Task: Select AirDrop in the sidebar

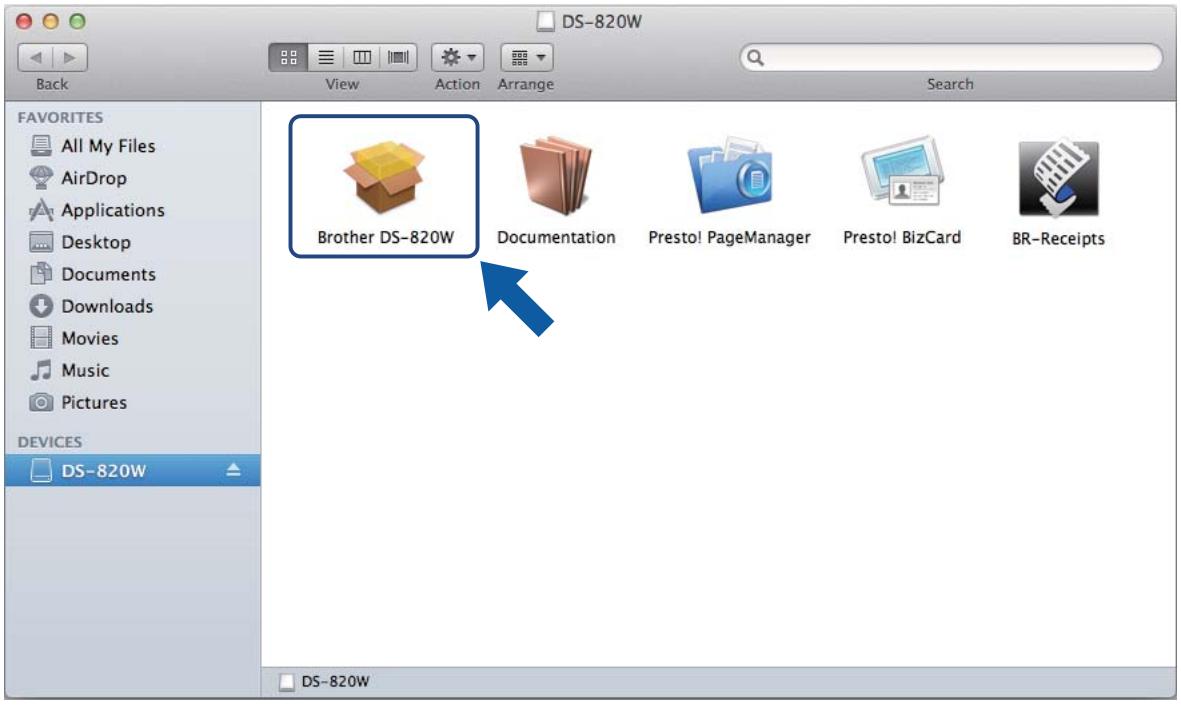Action: (133, 178)
